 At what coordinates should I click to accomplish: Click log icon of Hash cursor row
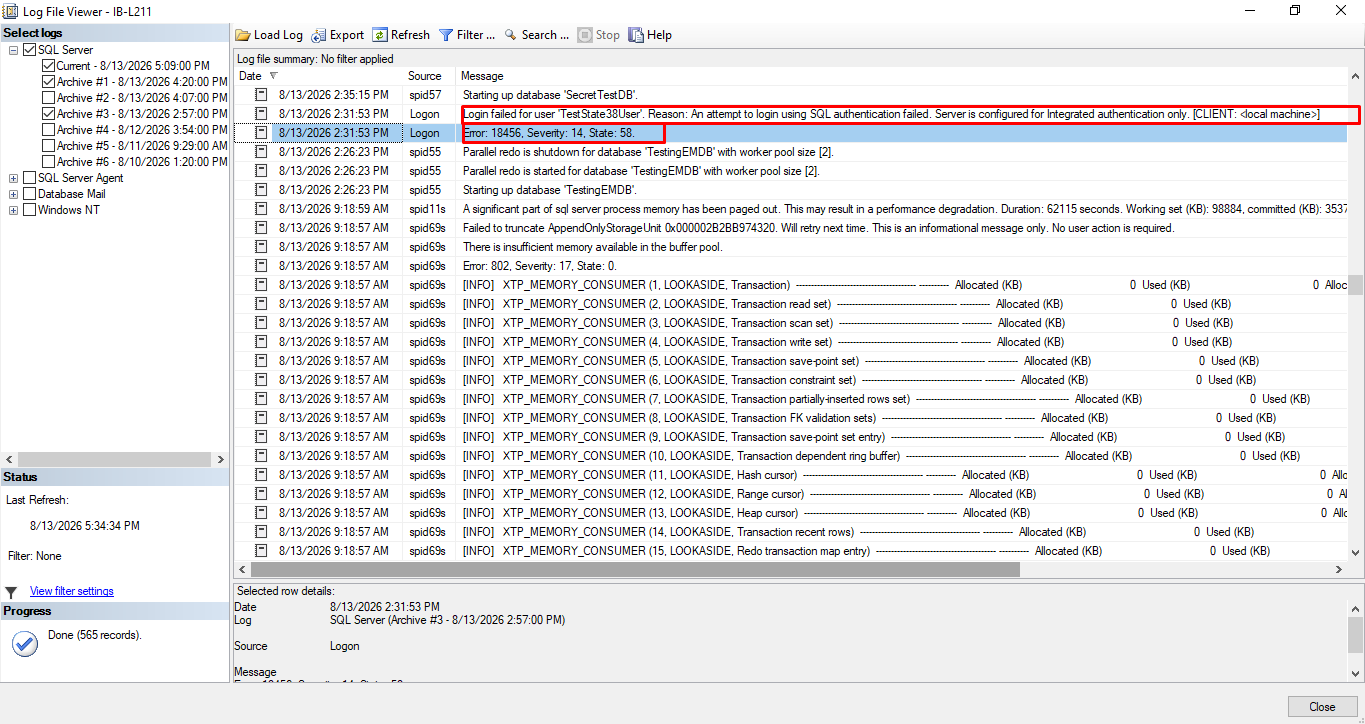pos(261,475)
